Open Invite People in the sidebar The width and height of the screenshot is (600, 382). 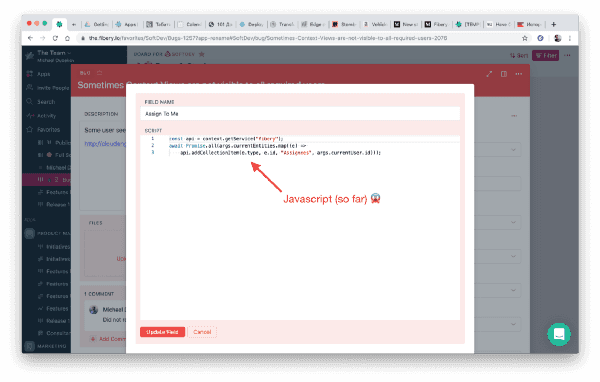(48, 88)
